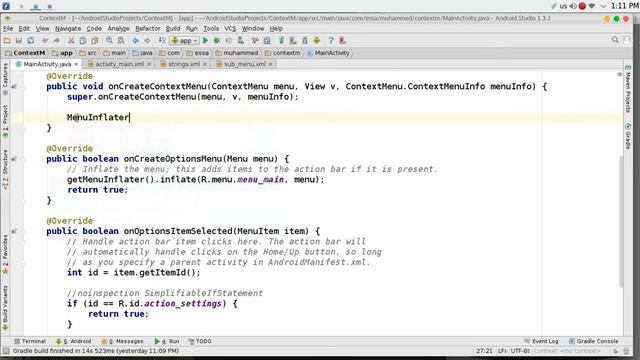
Task: Click the Paste icon in toolbar
Action: pos(95,40)
